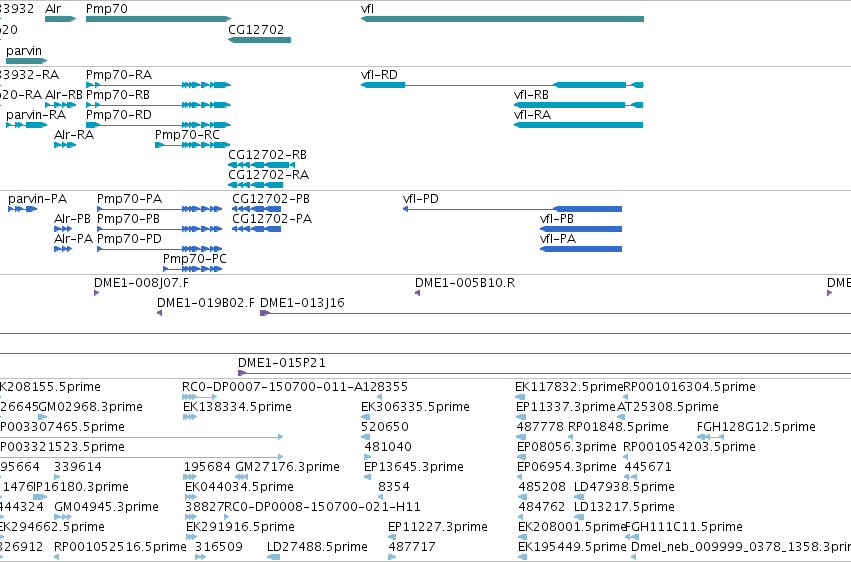Click EST EK138334.5prime

(x=237, y=407)
